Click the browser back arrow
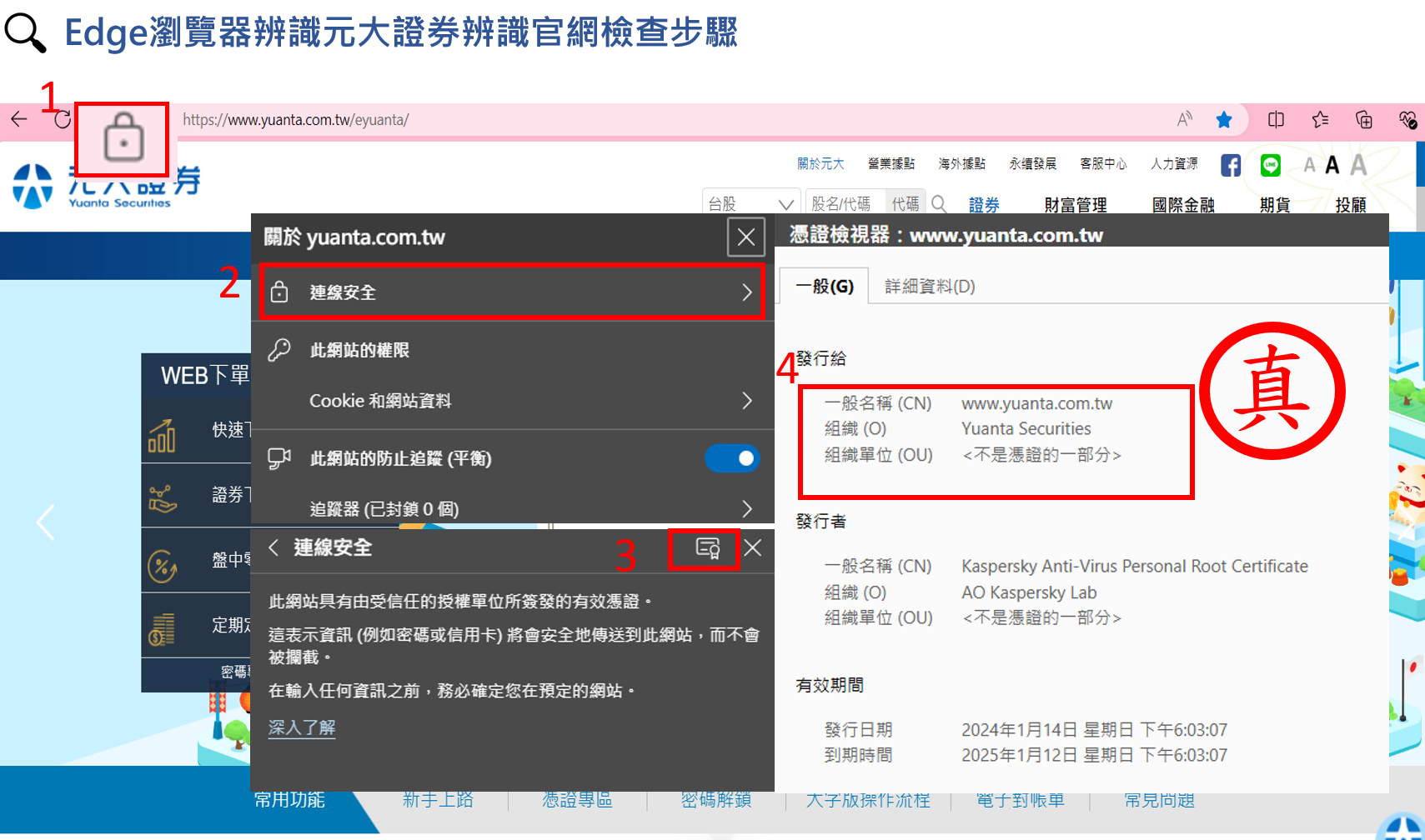This screenshot has width=1425, height=840. (x=19, y=119)
